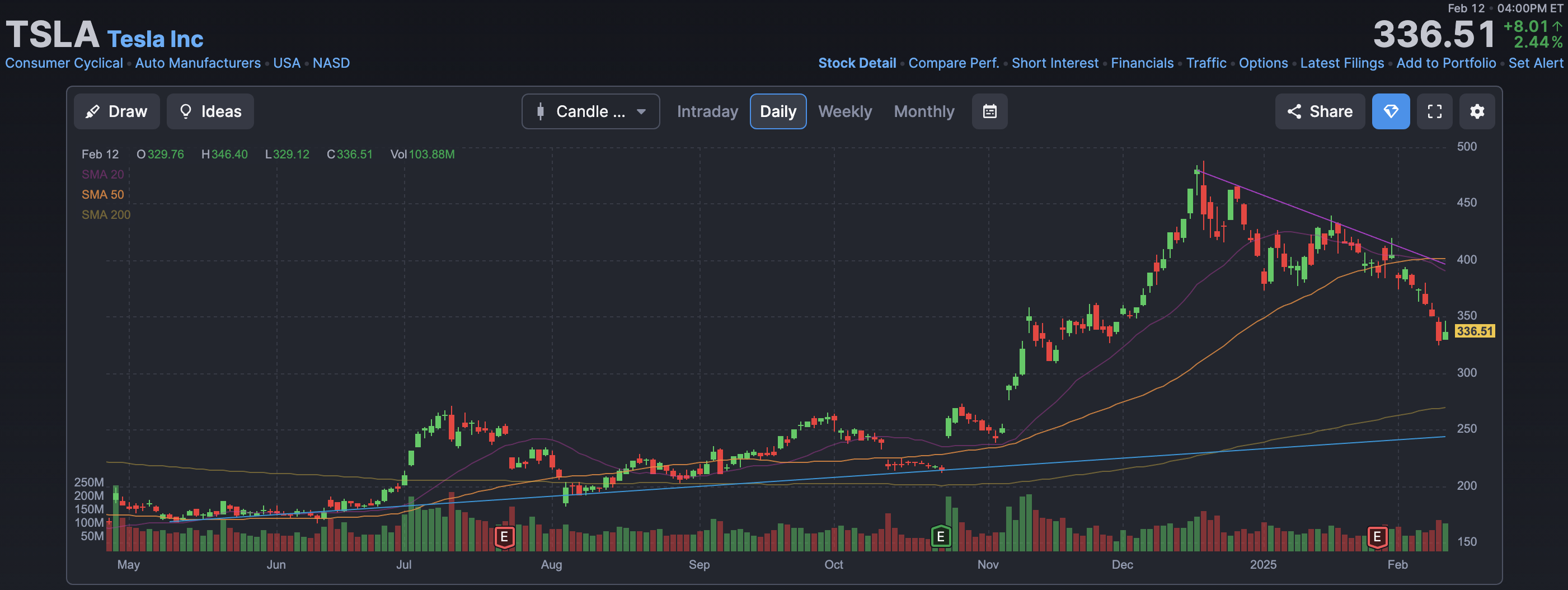Open Options link

point(1263,63)
